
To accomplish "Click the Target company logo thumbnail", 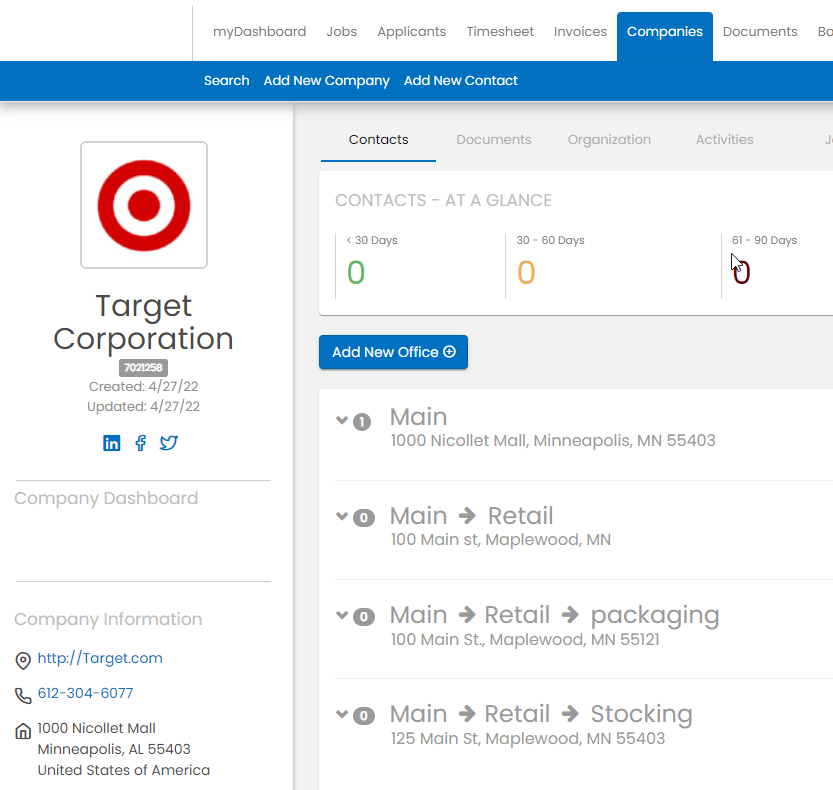I will tap(144, 205).
